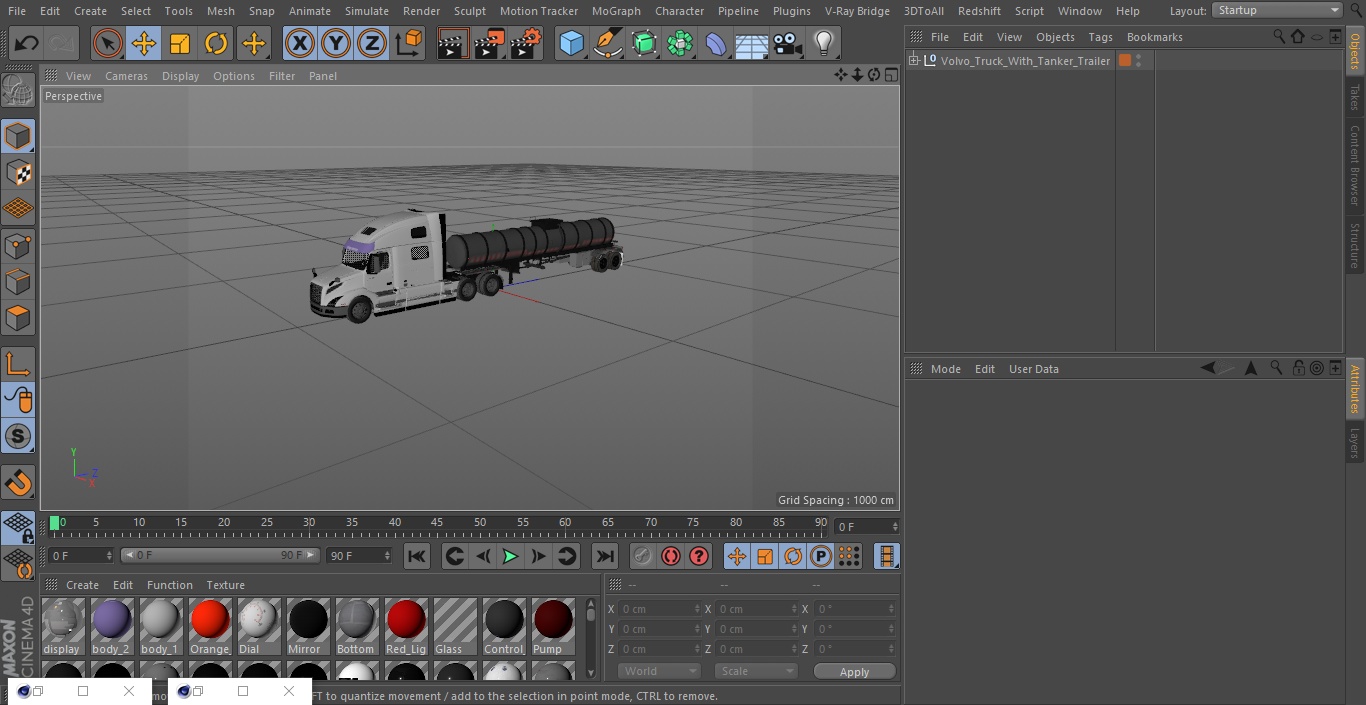Open the World coordinate dropdown
This screenshot has height=705, width=1366.
click(x=659, y=671)
